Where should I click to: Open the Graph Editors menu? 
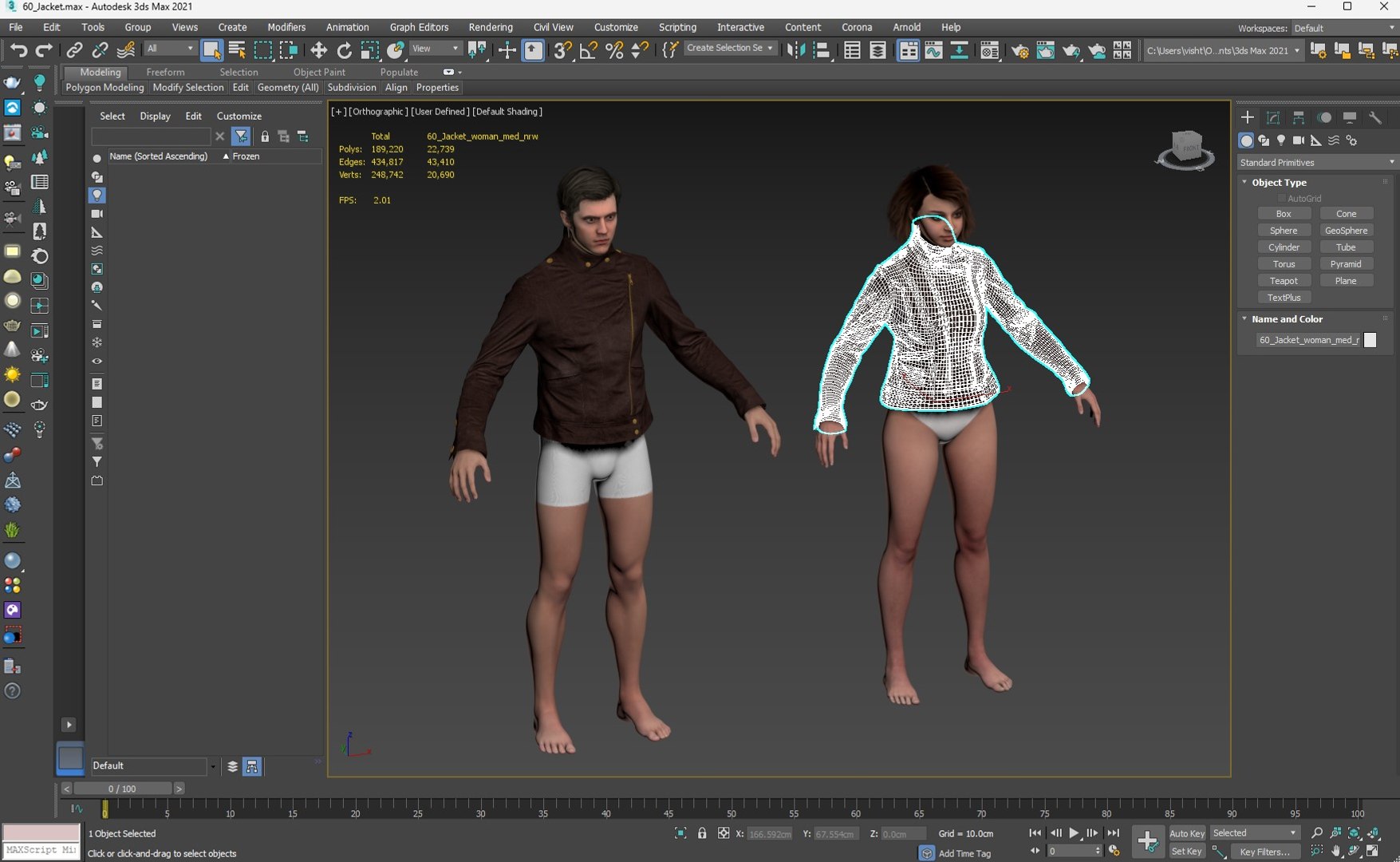click(419, 27)
